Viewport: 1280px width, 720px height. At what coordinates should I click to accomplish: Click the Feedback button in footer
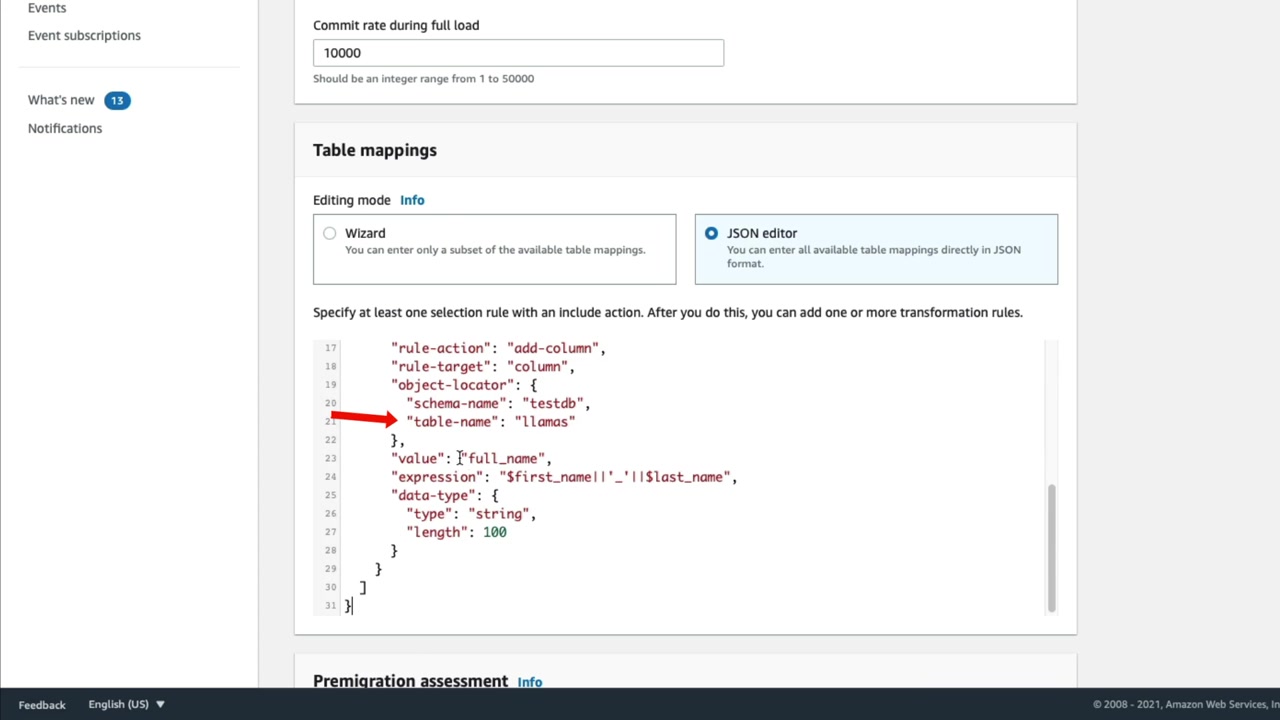[x=42, y=705]
